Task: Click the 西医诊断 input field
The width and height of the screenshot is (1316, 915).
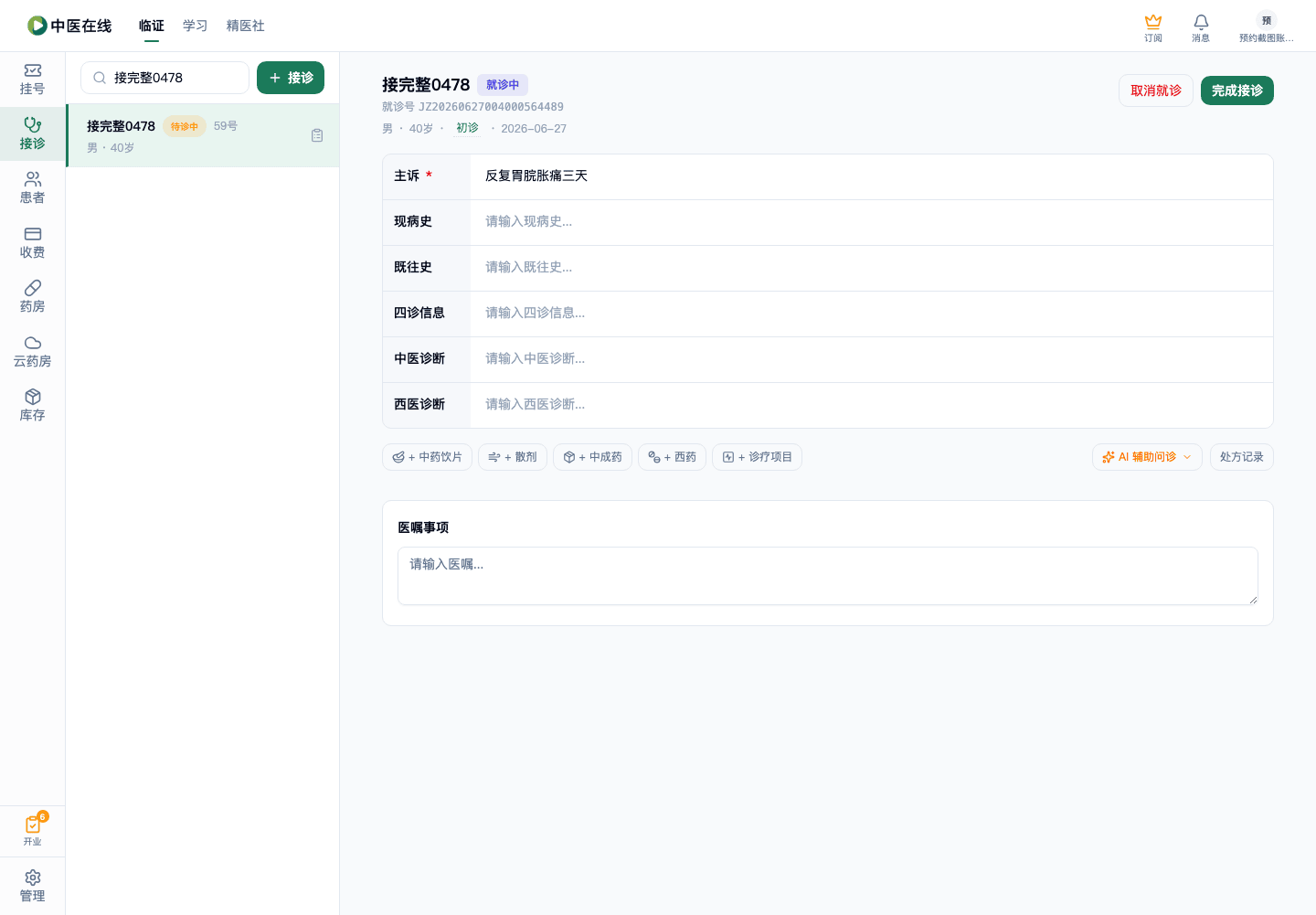Action: 872,404
